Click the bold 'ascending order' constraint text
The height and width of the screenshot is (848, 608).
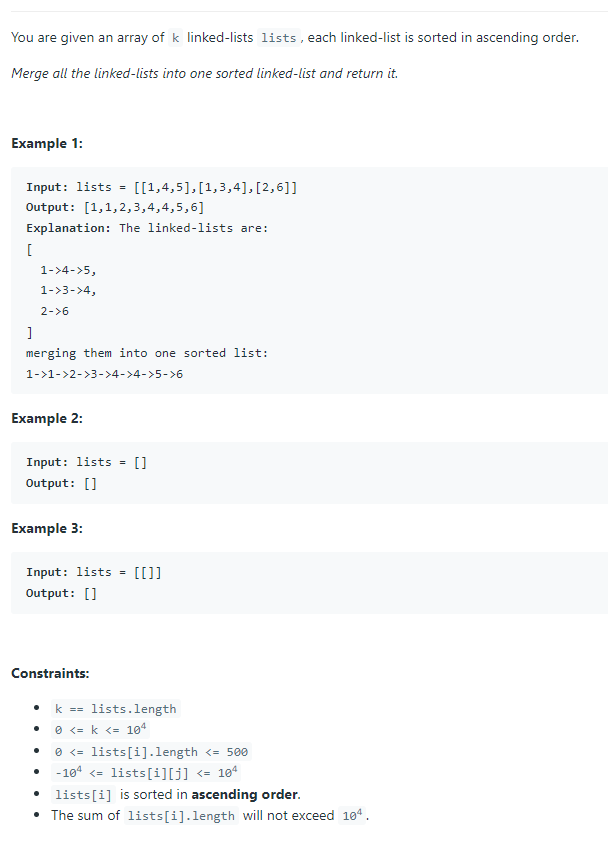click(244, 794)
